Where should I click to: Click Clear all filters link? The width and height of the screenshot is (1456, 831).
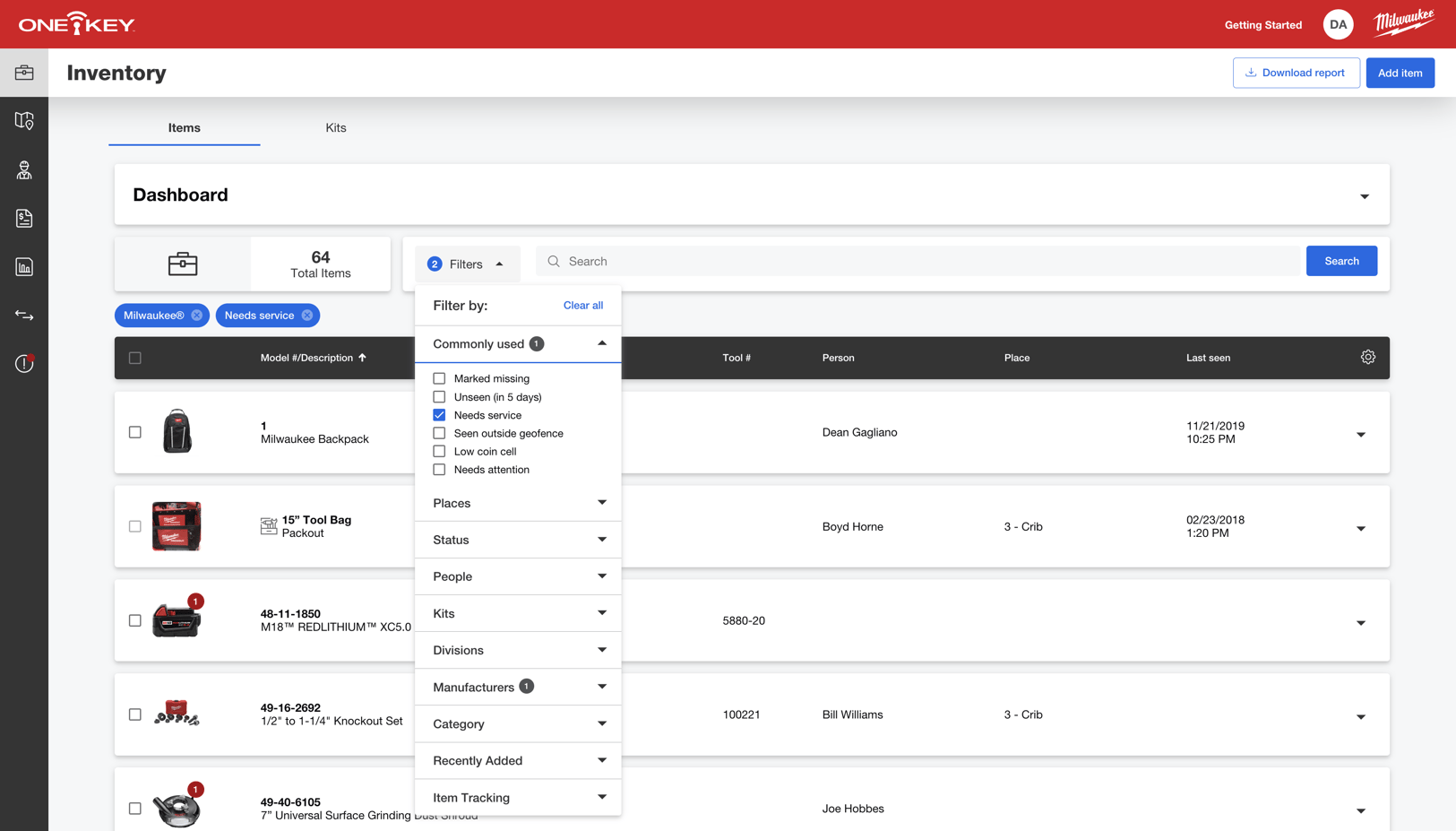(583, 305)
